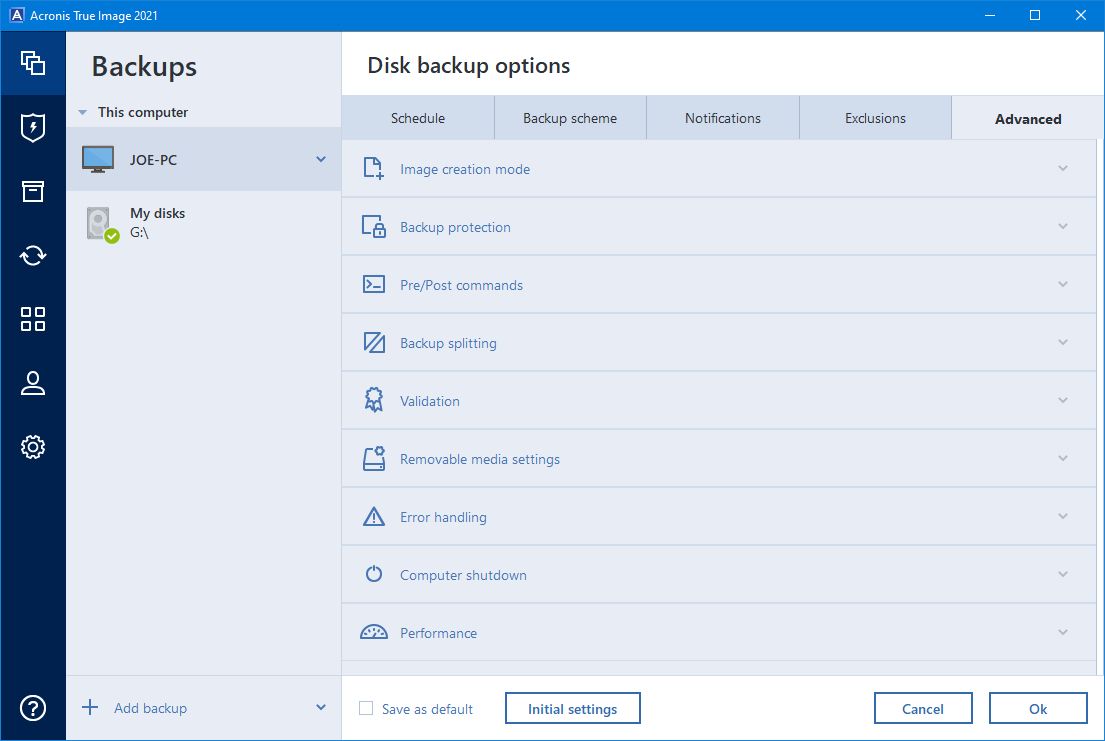The width and height of the screenshot is (1105, 741).
Task: Open the Settings gear icon
Action: point(32,447)
